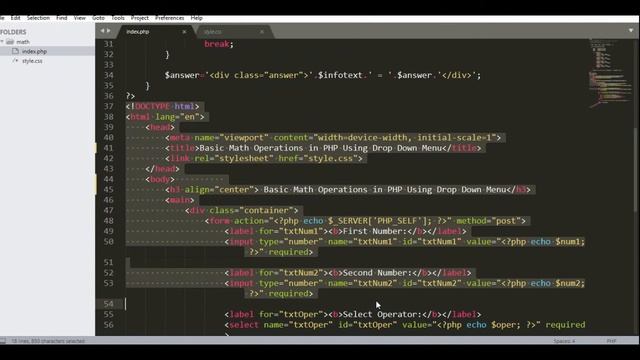Image resolution: width=640 pixels, height=360 pixels.
Task: Open the Selection menu
Action: 38,18
